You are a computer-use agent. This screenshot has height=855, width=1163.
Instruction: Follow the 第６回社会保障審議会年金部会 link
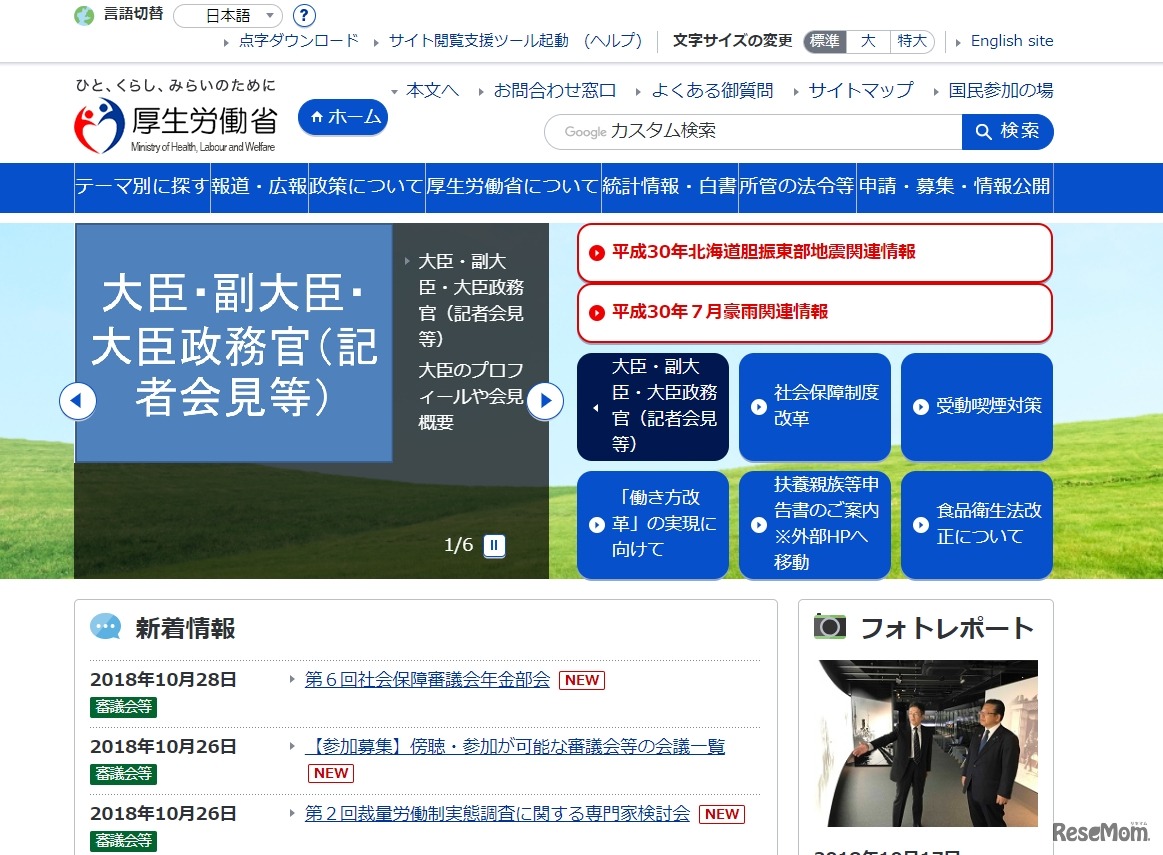pos(426,679)
